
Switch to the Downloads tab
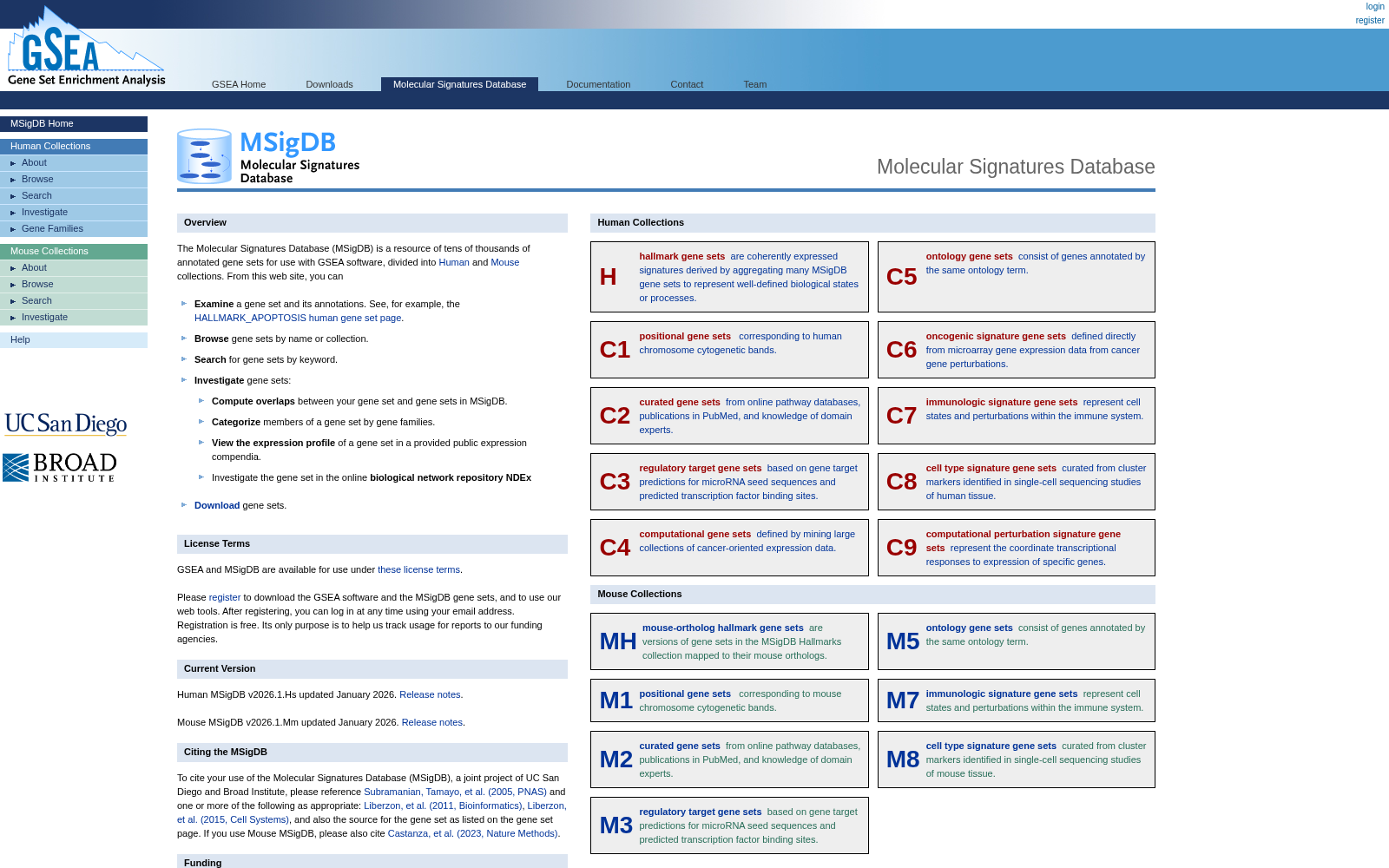coord(329,84)
